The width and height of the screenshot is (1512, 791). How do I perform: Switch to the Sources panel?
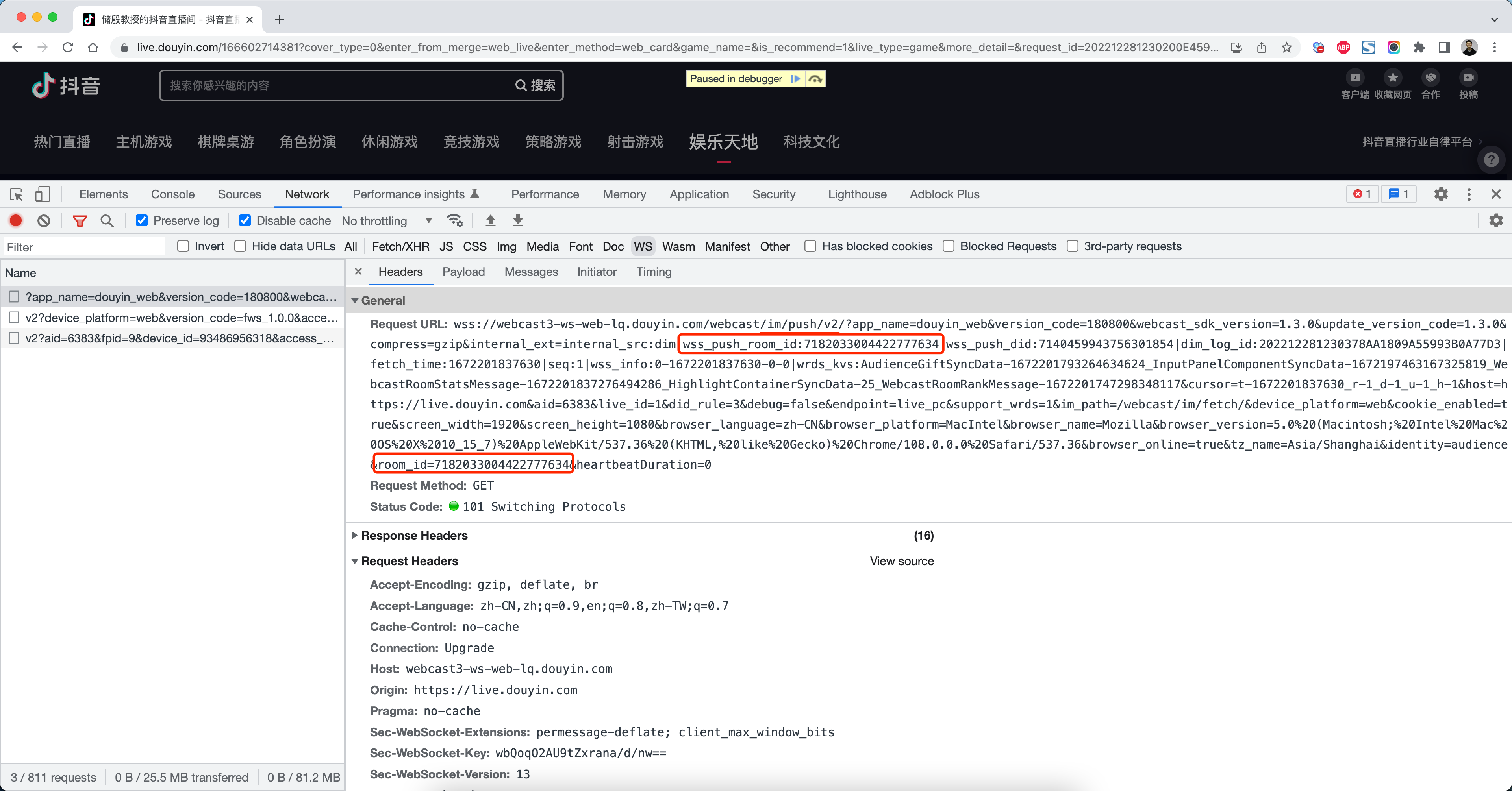tap(239, 194)
